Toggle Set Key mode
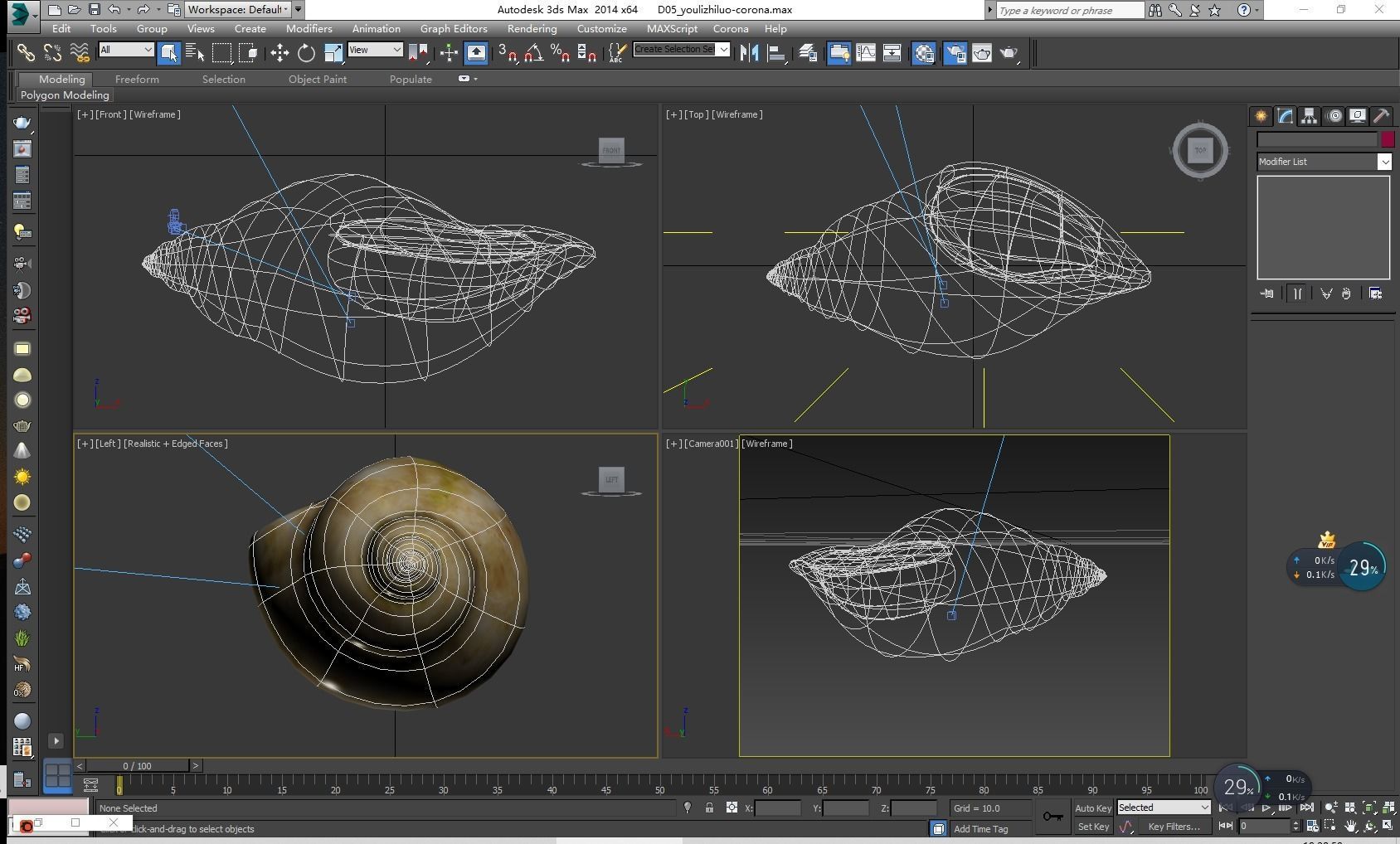The height and width of the screenshot is (844, 1400). [1093, 827]
